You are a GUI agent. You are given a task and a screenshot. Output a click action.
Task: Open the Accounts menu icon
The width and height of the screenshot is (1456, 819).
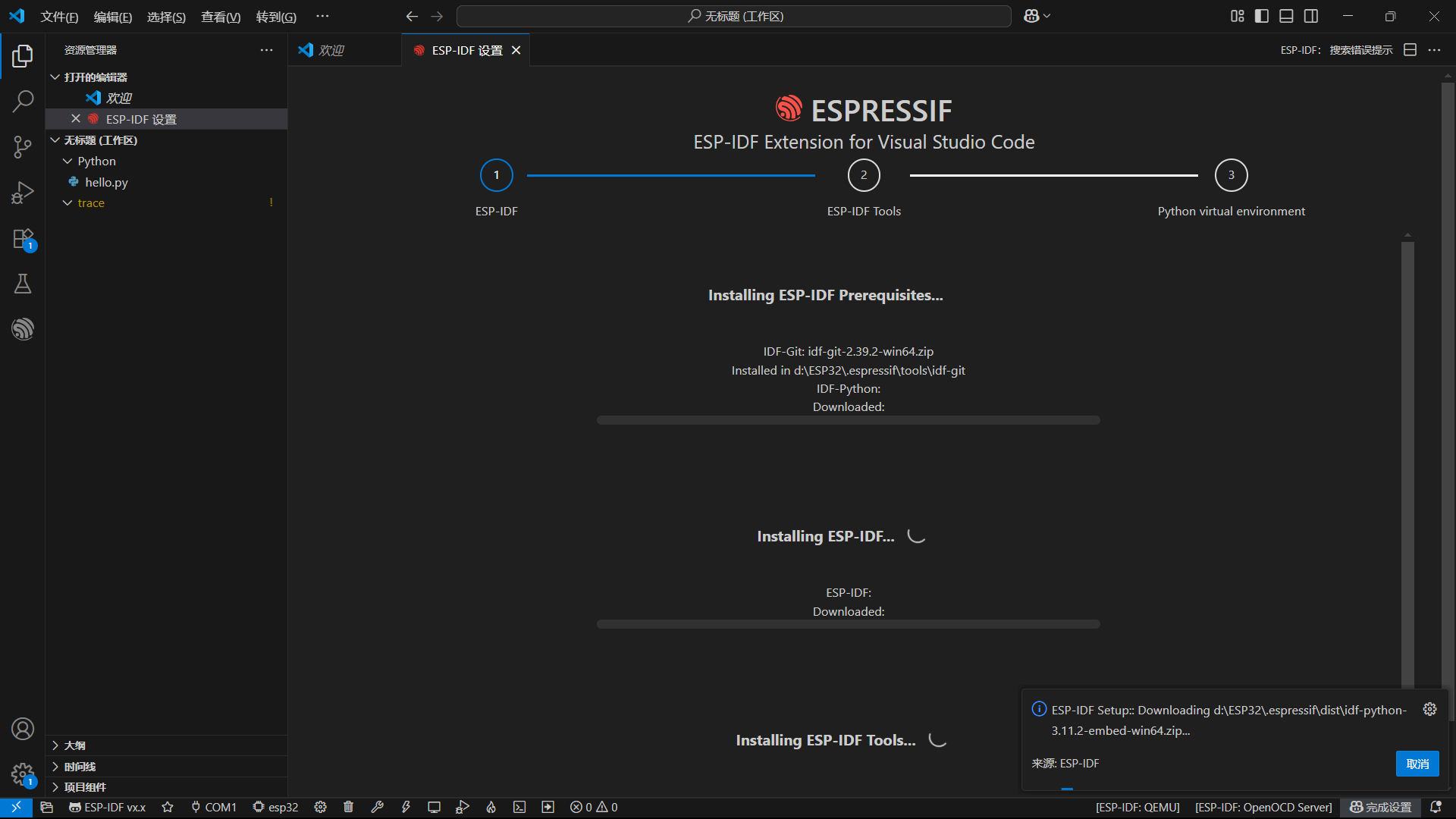click(x=23, y=729)
